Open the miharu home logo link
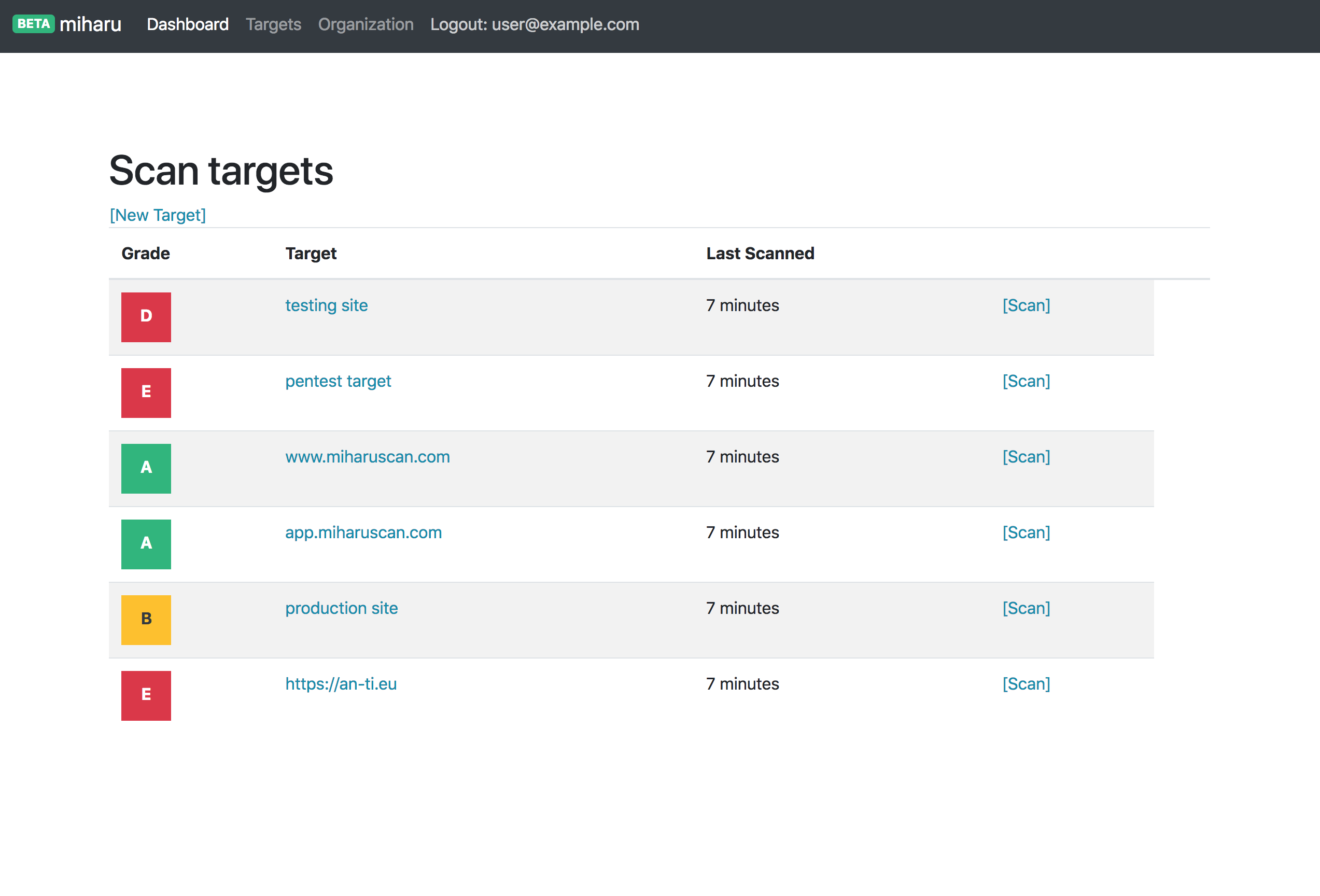The image size is (1320, 896). 90,24
